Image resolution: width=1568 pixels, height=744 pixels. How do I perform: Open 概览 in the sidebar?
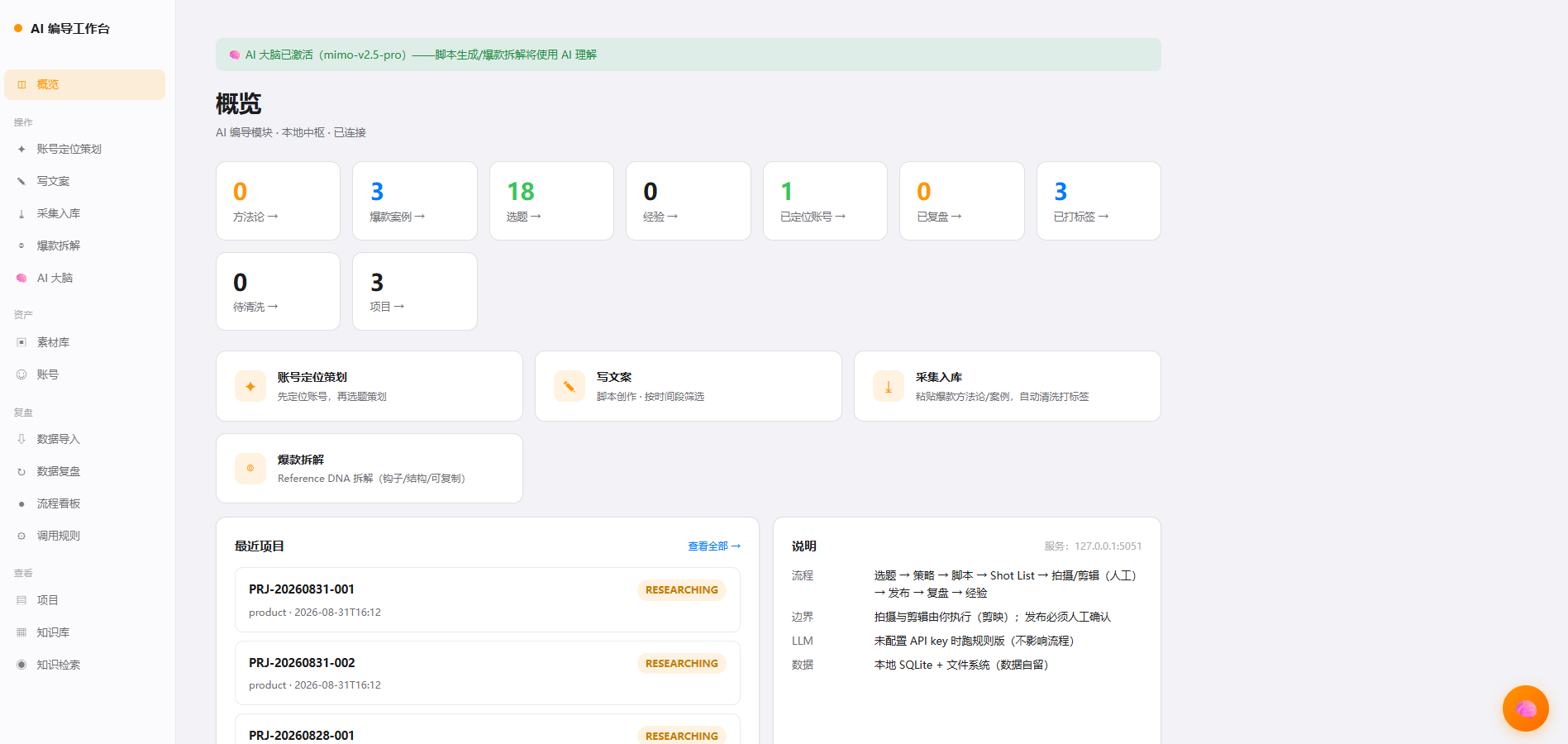click(84, 84)
